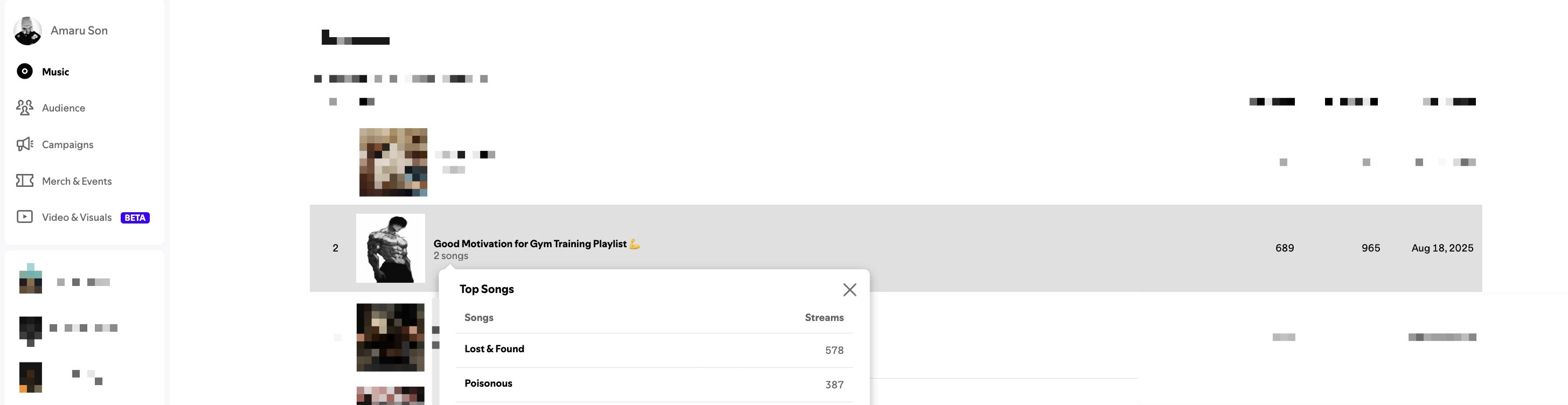Click the Songs column header
Viewport: 1568px width, 405px height.
(x=478, y=317)
